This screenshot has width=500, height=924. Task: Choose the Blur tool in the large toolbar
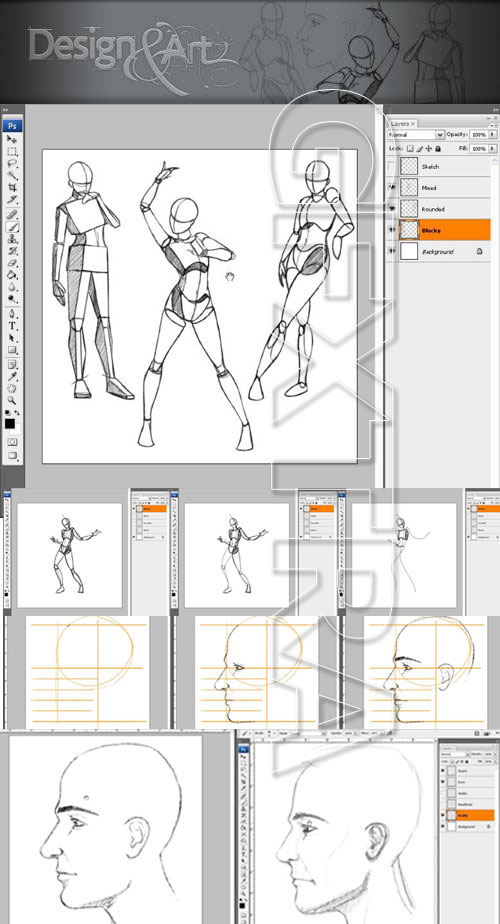[x=12, y=288]
